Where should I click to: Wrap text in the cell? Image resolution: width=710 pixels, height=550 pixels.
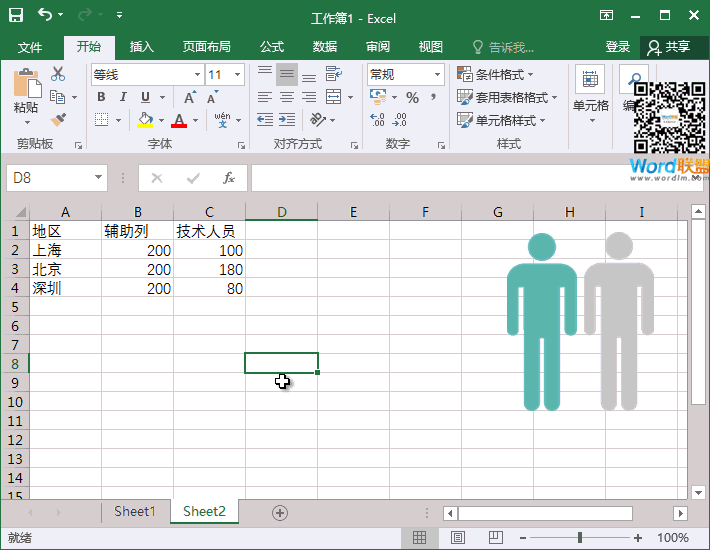click(334, 74)
